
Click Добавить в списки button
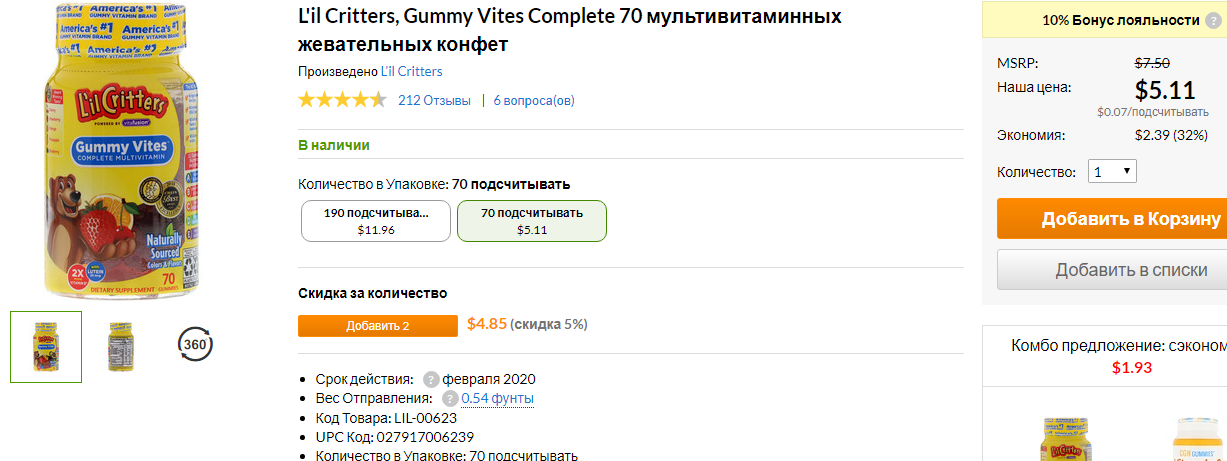1112,270
